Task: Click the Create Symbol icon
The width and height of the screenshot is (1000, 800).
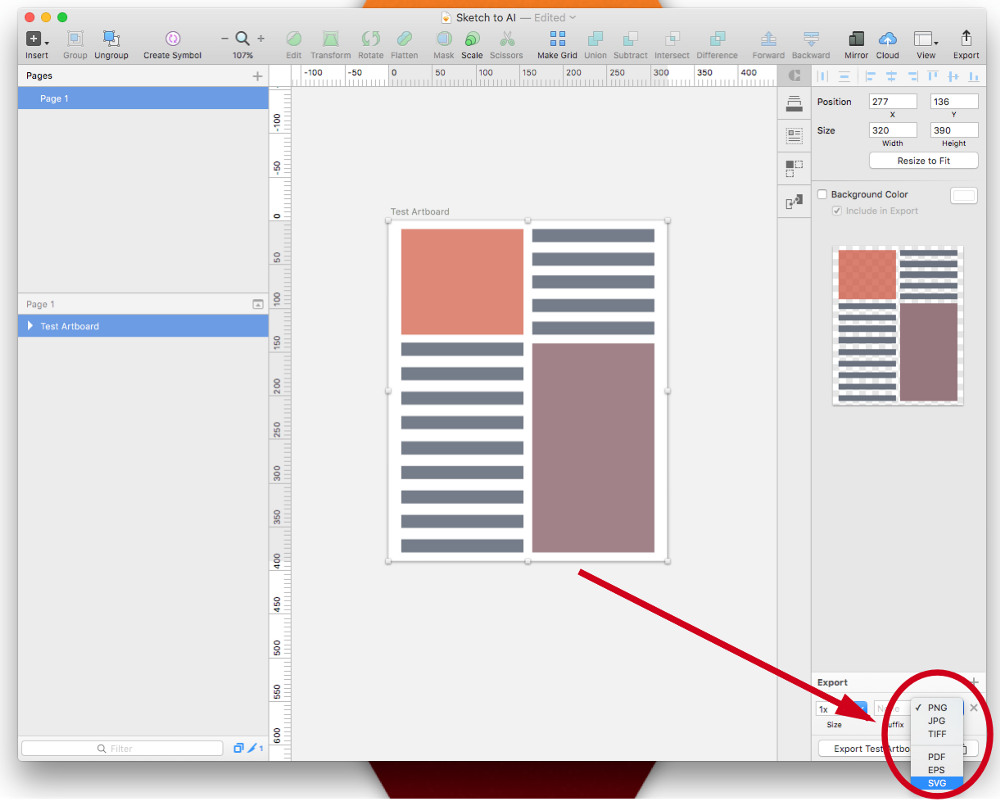Action: 172,39
